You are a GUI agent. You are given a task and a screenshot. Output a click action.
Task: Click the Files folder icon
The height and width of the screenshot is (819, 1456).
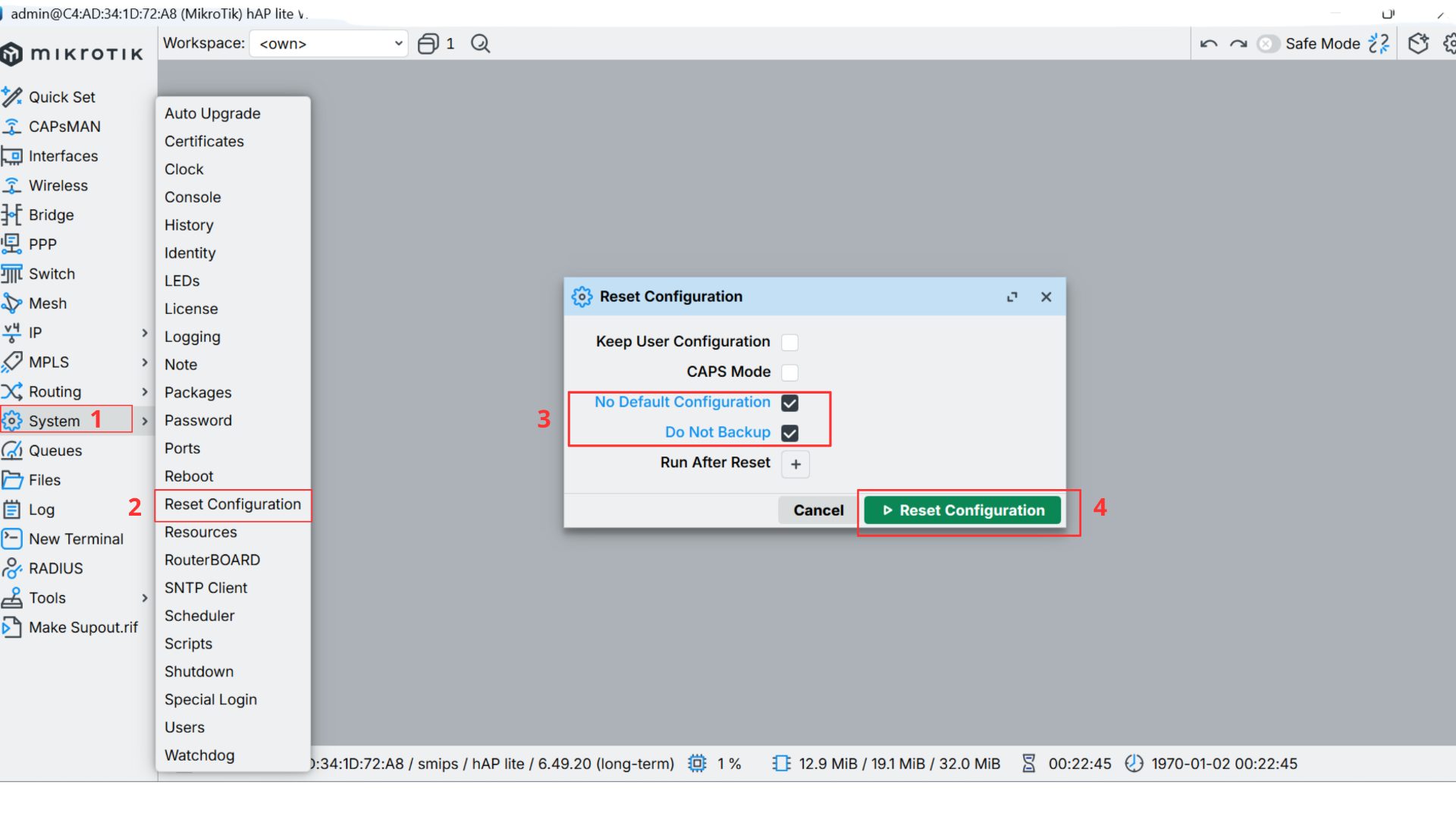click(x=12, y=480)
